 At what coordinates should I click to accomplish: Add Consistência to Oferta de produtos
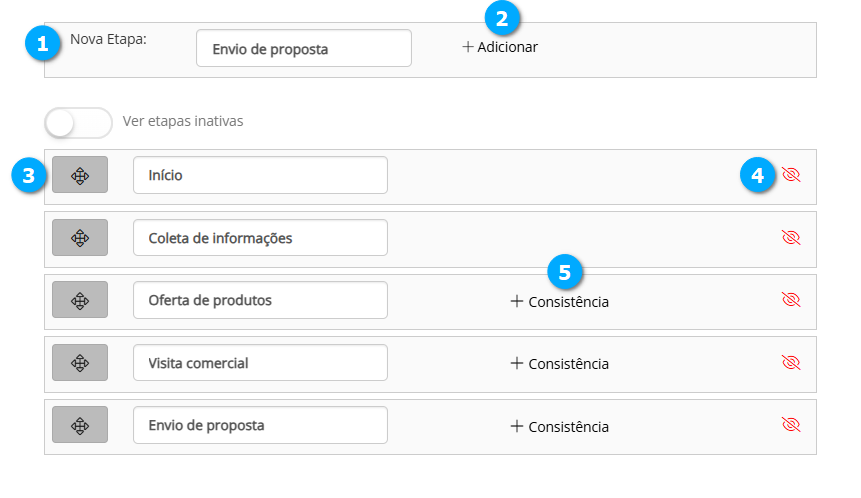(559, 301)
